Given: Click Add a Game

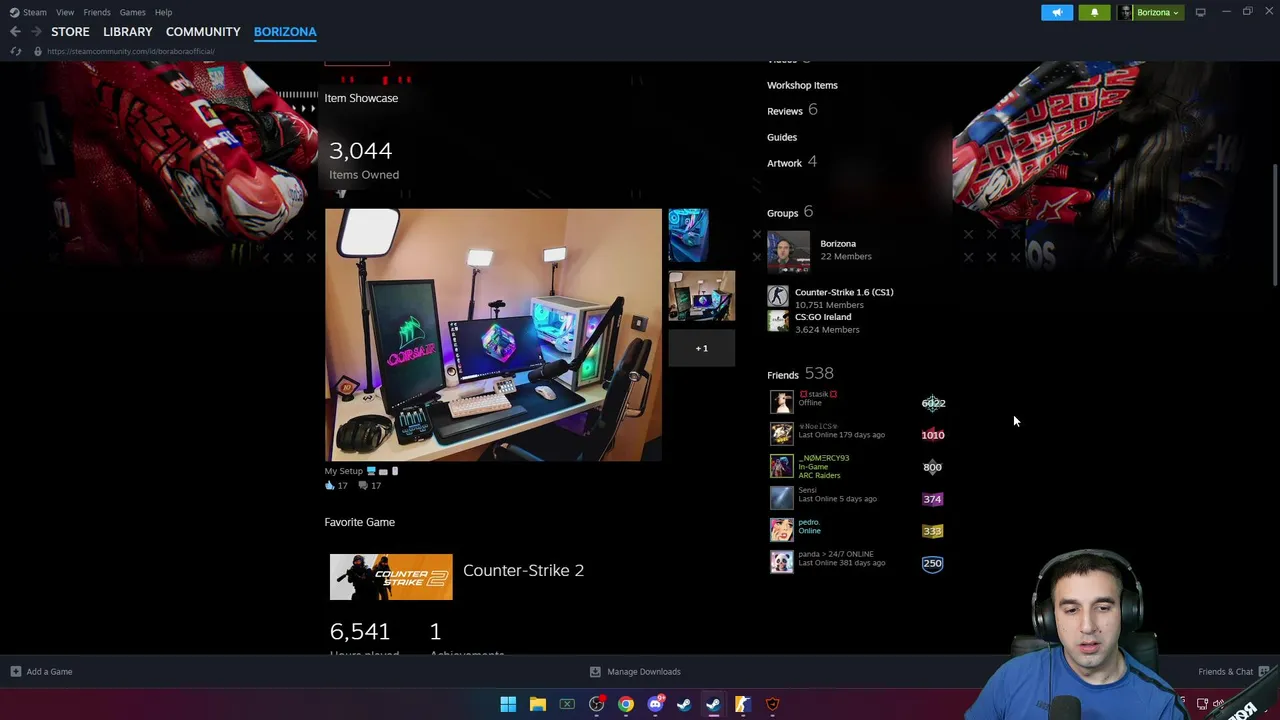Looking at the screenshot, I should point(41,671).
